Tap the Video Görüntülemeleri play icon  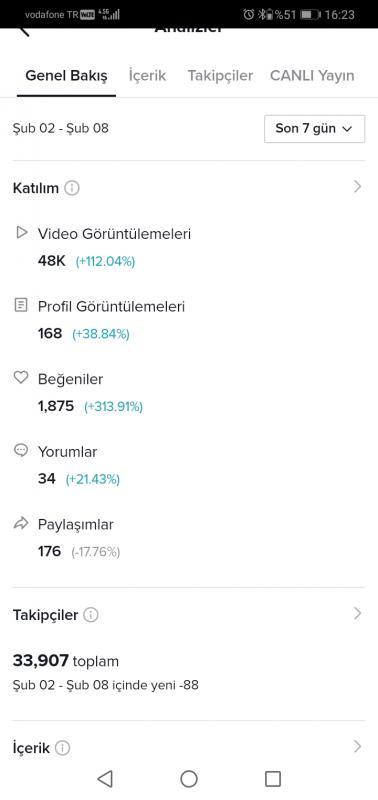pos(21,233)
